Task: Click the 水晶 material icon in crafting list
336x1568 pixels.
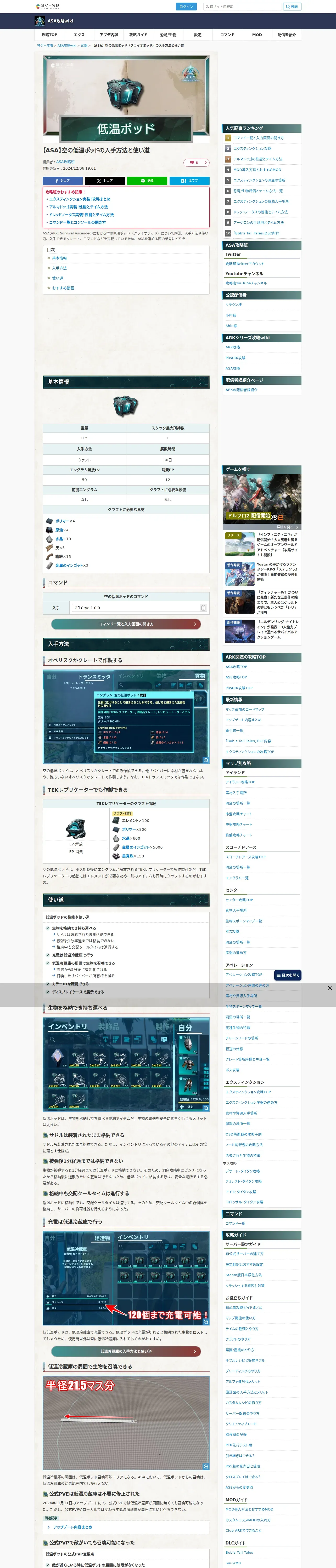Action: point(49,539)
